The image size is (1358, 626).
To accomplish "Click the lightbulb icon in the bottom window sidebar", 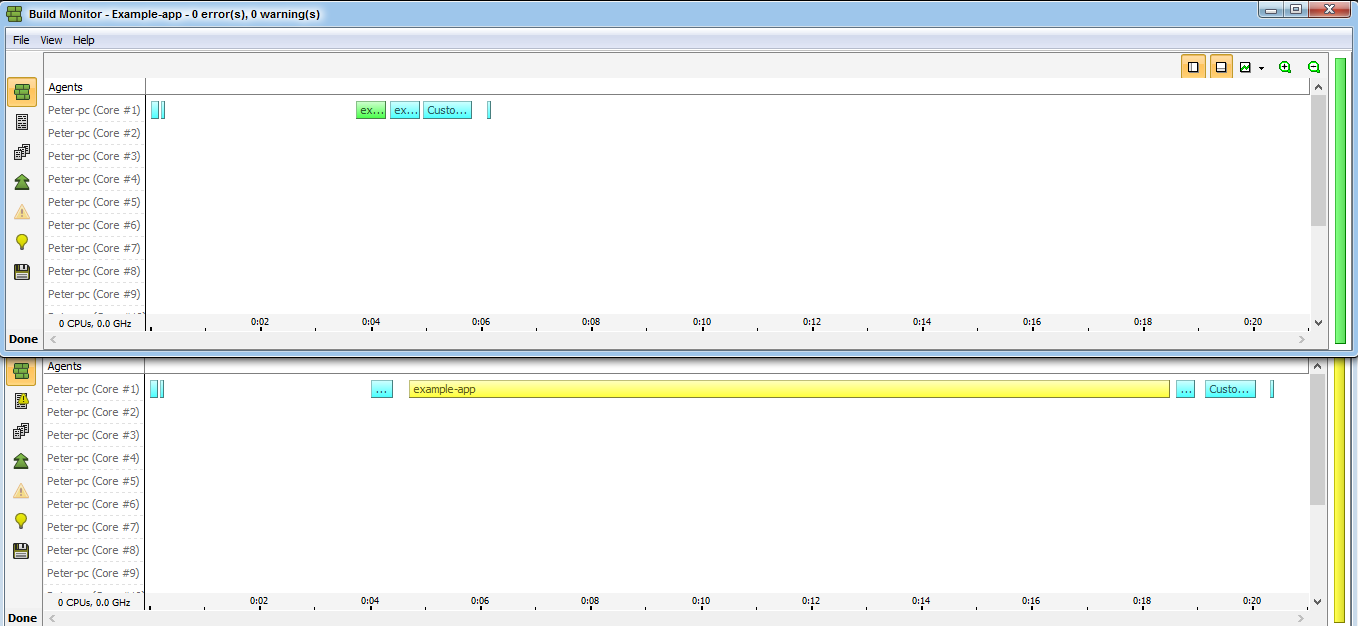I will tap(22, 521).
